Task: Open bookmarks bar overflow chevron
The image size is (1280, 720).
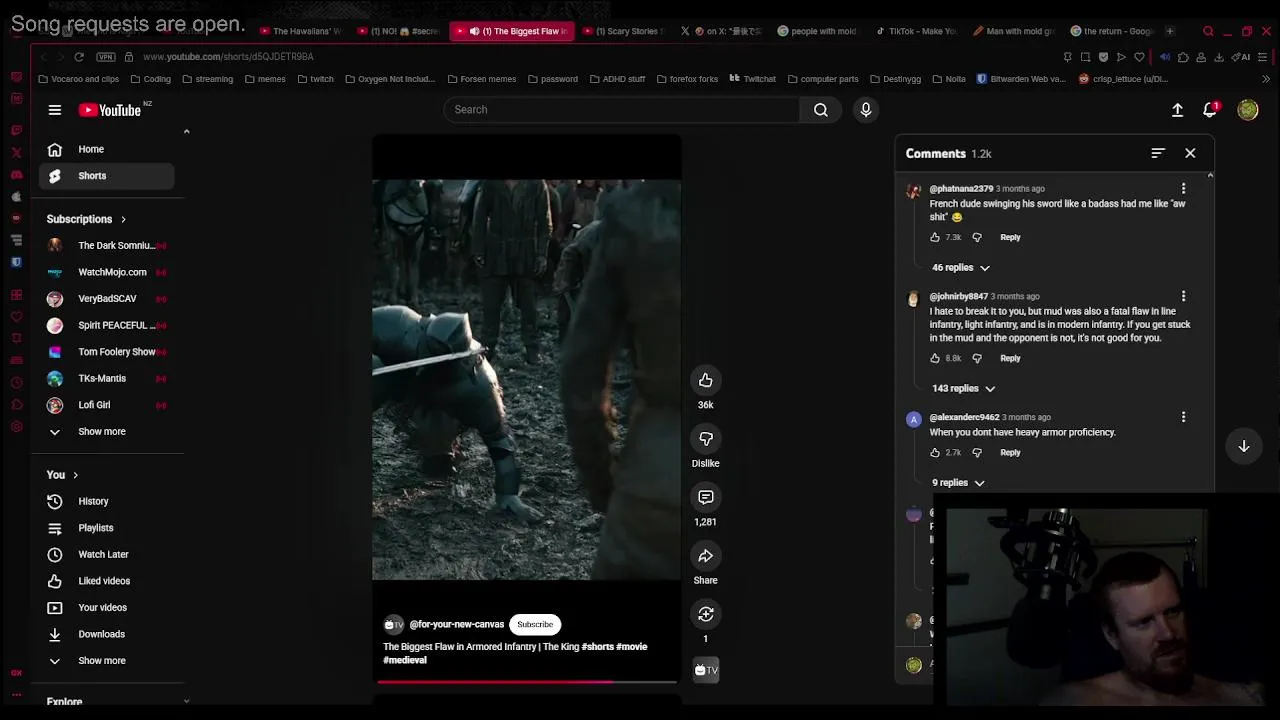Action: tap(1266, 79)
